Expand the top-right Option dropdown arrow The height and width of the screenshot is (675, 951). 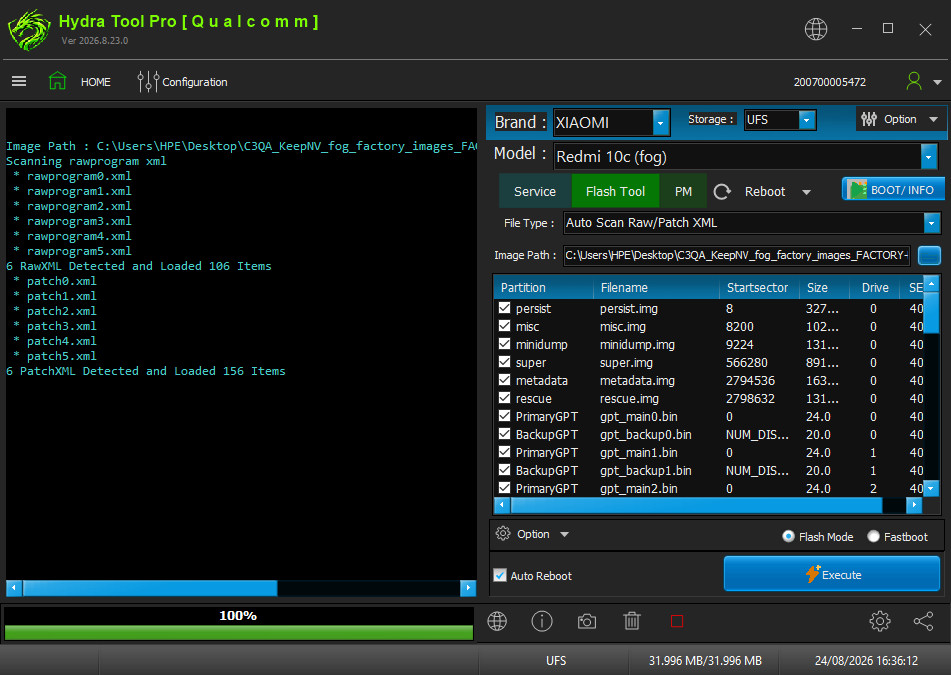(x=933, y=119)
